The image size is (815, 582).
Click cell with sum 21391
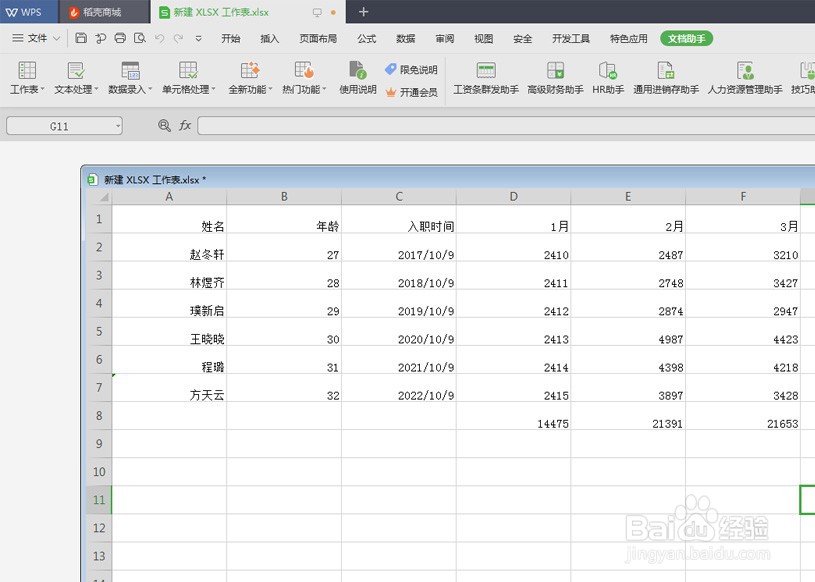tap(628, 416)
